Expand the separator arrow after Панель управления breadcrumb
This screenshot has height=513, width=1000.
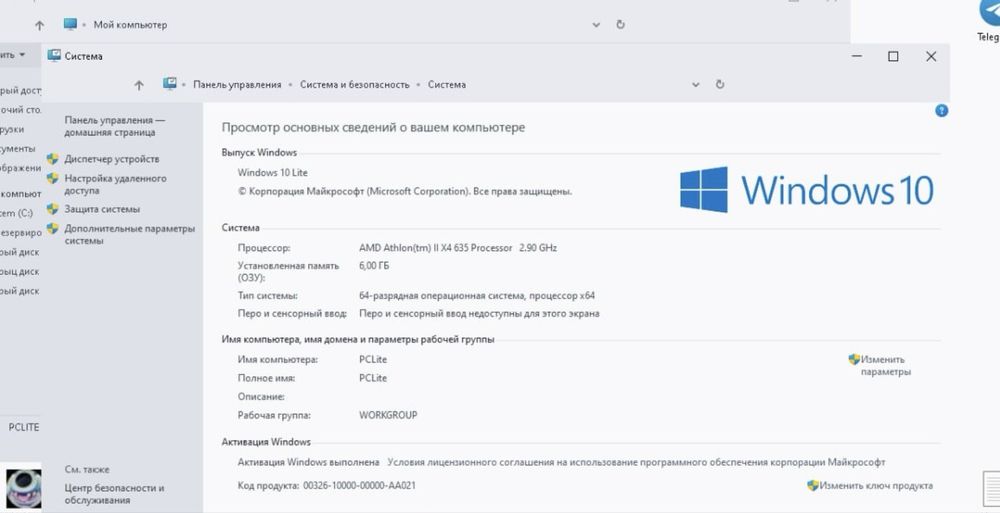pos(291,84)
